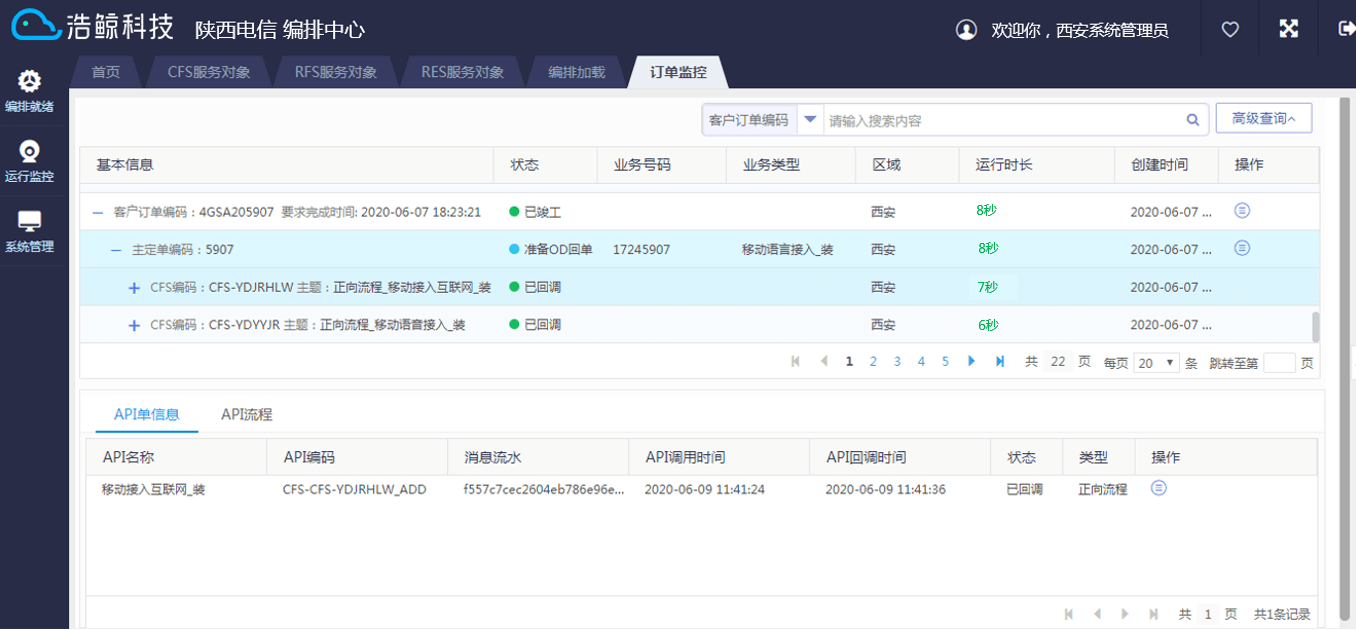Switch to the RES服务对象 tab
Image resolution: width=1356 pixels, height=630 pixels.
(462, 72)
